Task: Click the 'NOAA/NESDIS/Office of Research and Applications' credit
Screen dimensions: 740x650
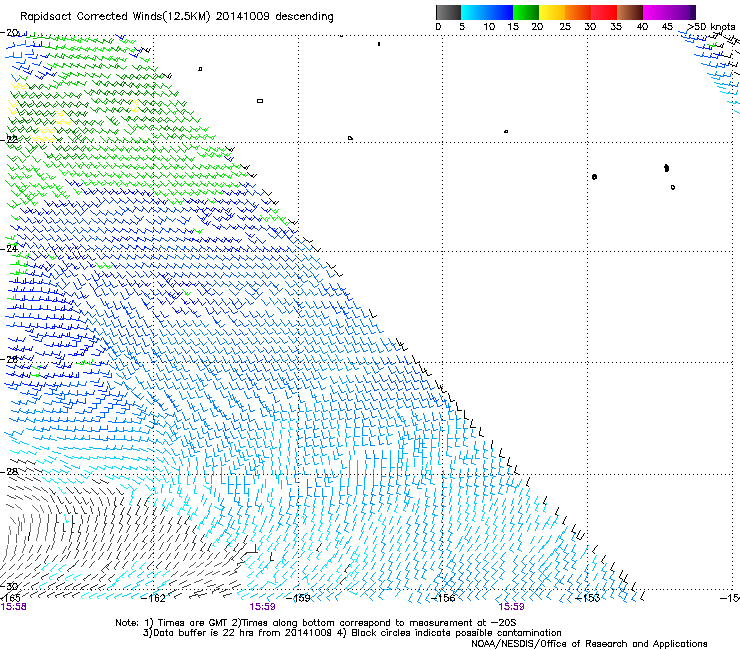Action: point(589,644)
